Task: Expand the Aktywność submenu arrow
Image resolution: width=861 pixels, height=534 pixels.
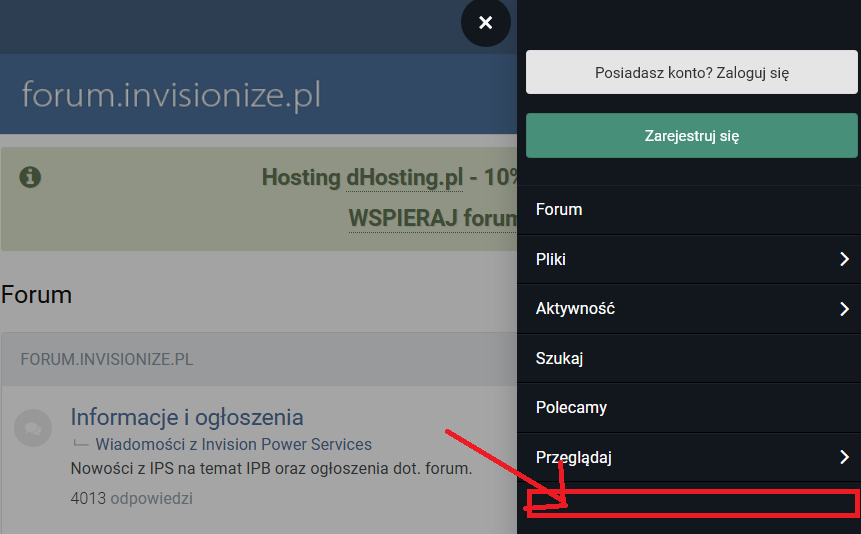Action: click(x=844, y=309)
